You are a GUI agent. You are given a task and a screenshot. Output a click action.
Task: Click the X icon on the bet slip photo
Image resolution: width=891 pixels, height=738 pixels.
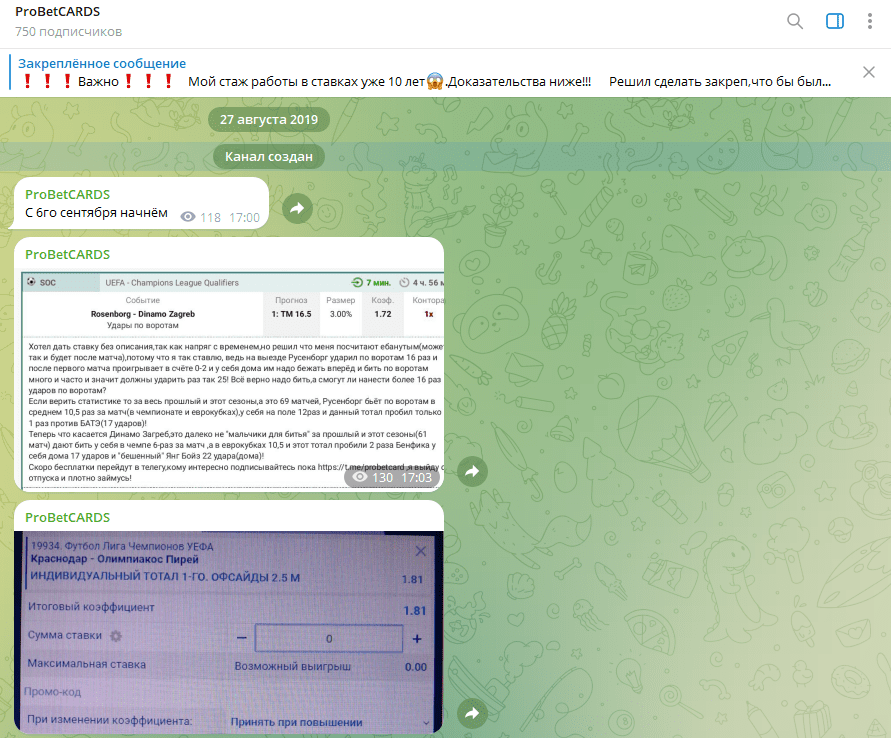421,551
